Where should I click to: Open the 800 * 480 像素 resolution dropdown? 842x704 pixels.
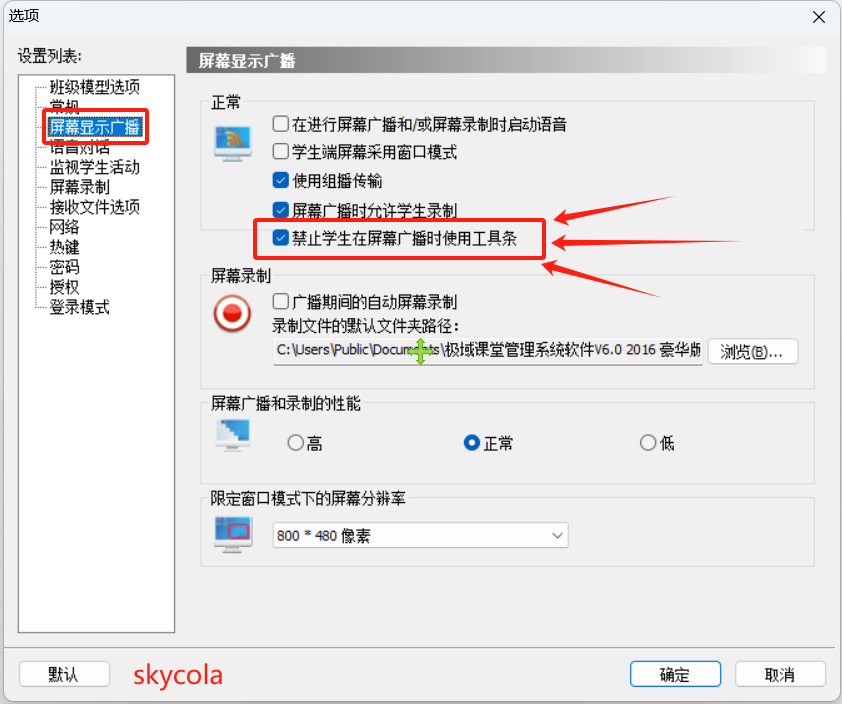coord(420,535)
